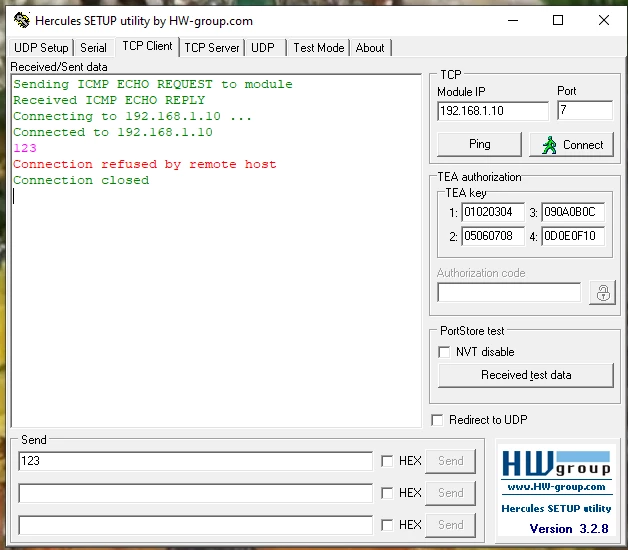Click 'Sending ICMP ECHO REQUEST to module' line
The image size is (628, 550).
153,84
